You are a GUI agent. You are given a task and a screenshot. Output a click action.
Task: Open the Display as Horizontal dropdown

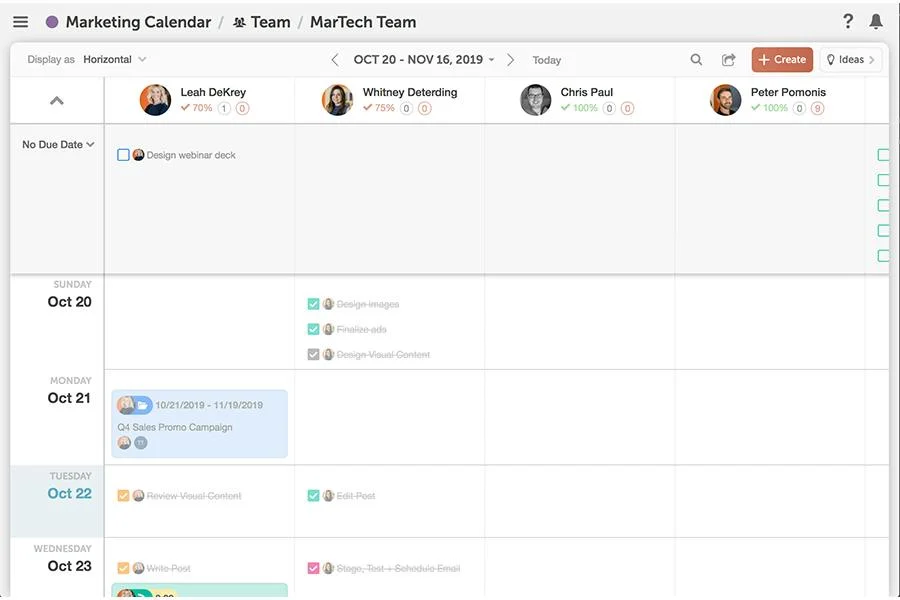[115, 59]
